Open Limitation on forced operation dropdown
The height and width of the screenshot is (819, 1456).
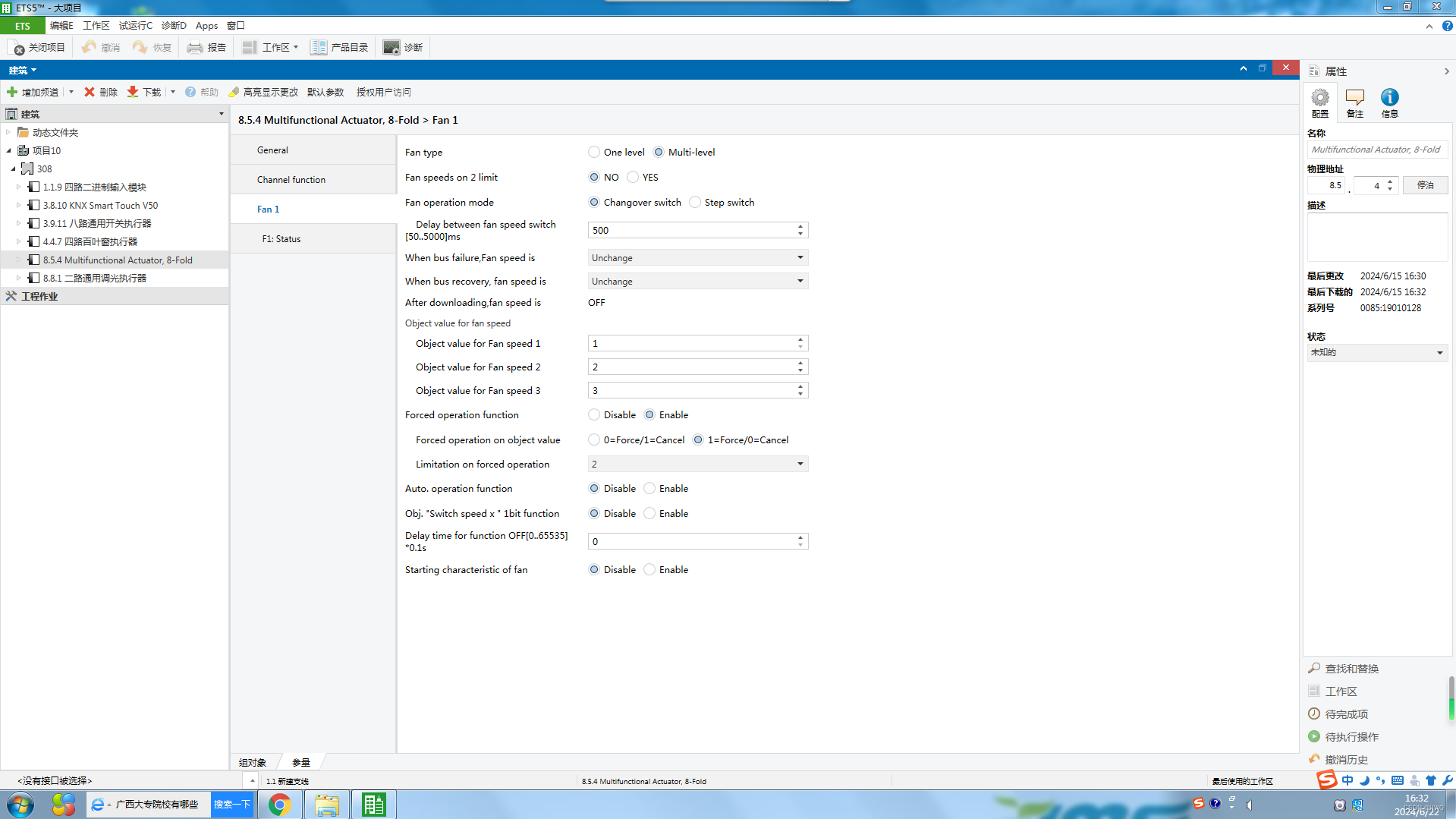coord(697,465)
